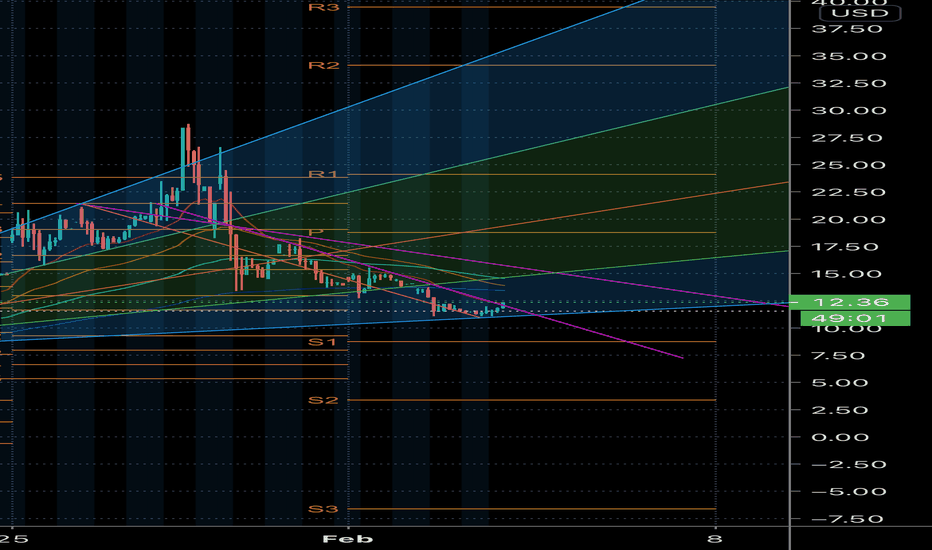932x550 pixels.
Task: Click the 49:01 bar countdown label
Action: coord(855,318)
